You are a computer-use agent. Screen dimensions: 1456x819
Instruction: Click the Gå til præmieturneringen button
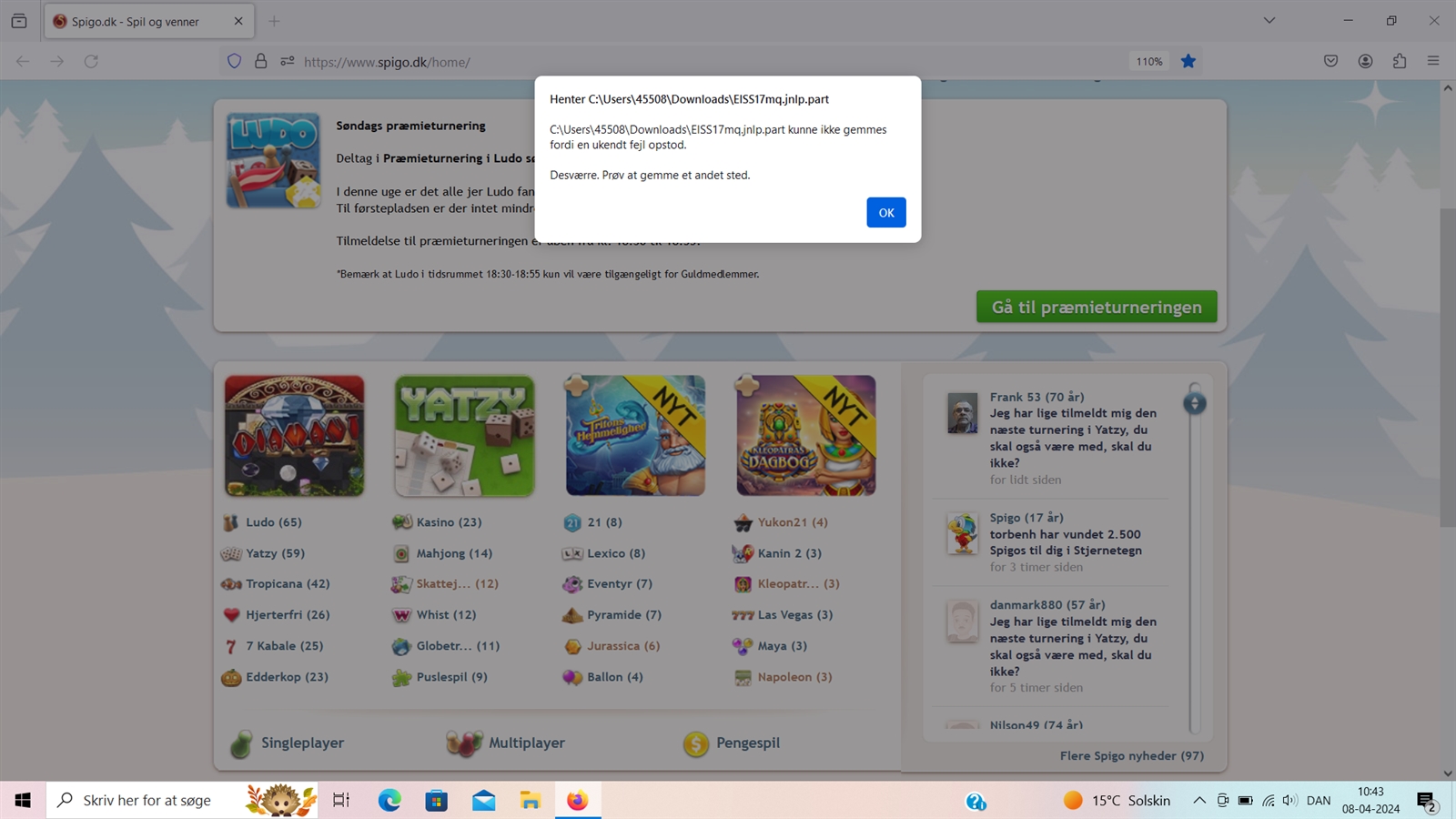[1096, 308]
